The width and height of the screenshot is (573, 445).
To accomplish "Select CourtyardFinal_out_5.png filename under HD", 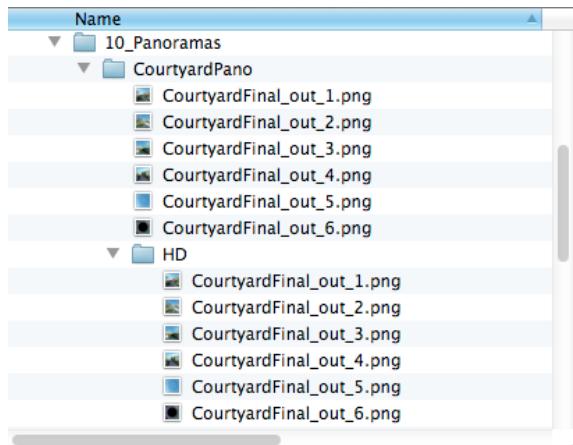I will click(296, 387).
